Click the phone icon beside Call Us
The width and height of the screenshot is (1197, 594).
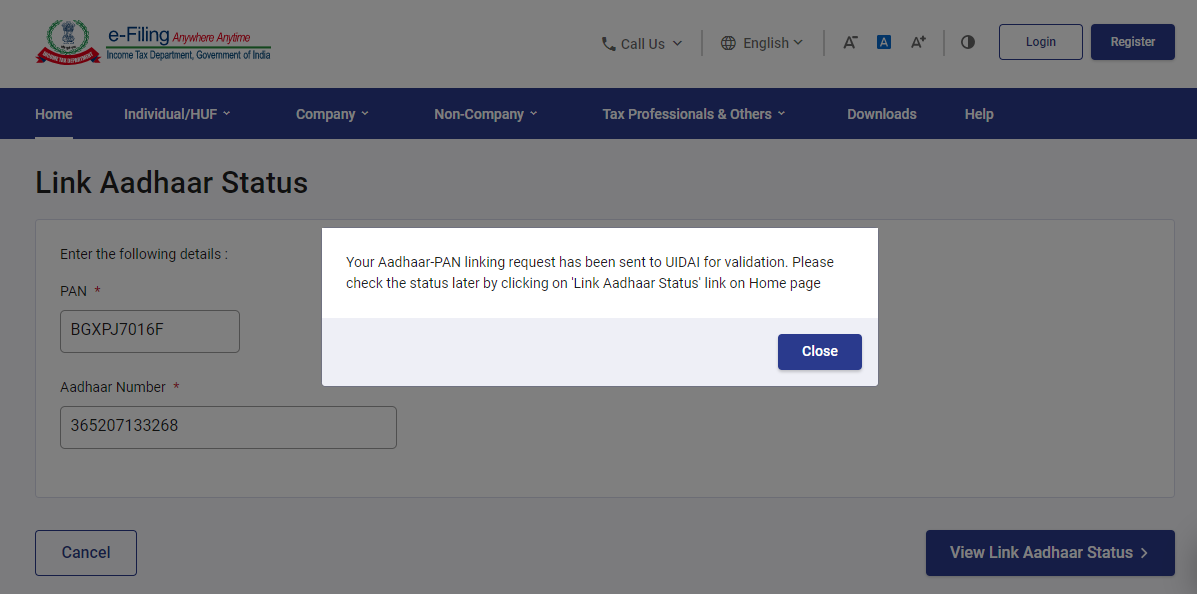pyautogui.click(x=608, y=43)
